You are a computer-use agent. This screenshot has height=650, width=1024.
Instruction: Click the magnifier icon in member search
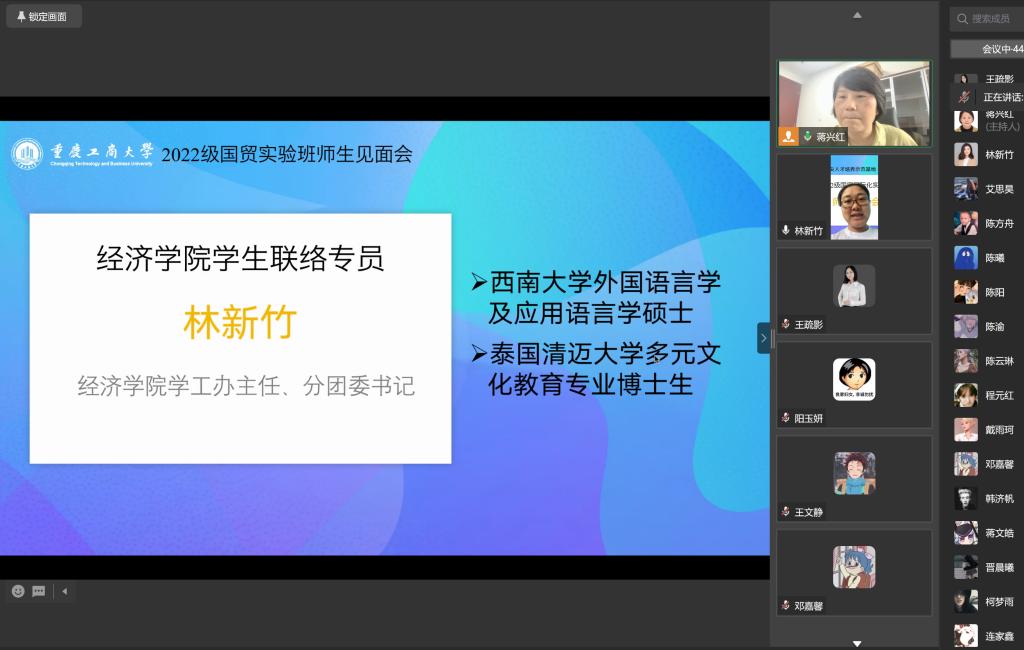pyautogui.click(x=962, y=18)
